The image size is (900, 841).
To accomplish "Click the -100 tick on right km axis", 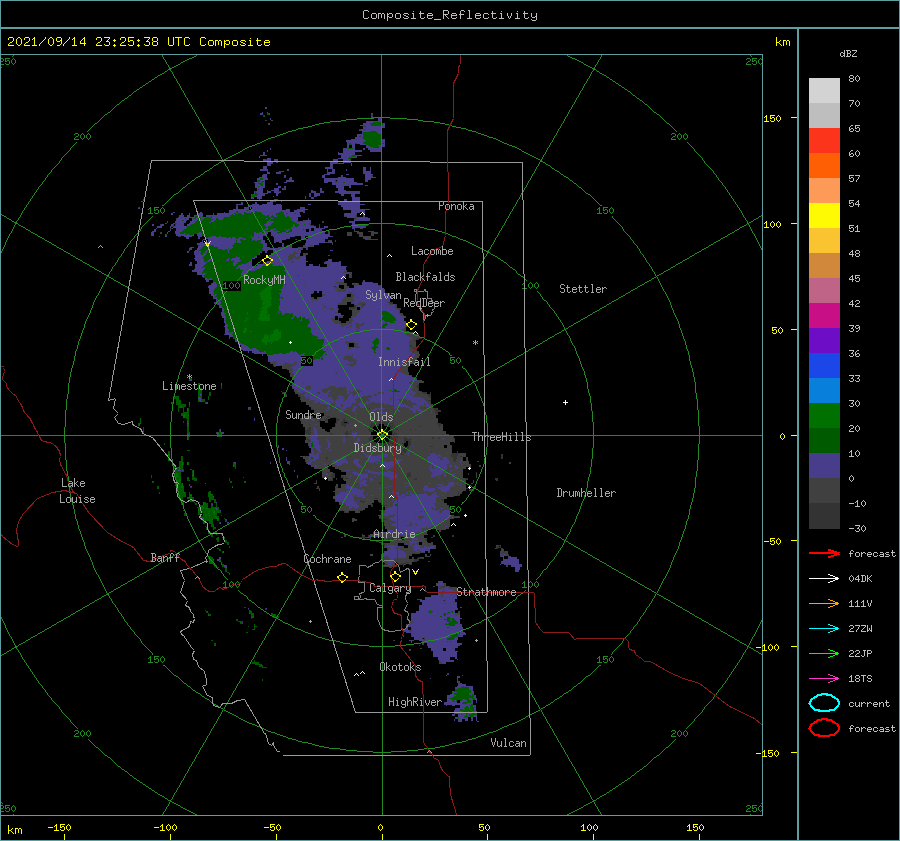I will click(x=767, y=647).
